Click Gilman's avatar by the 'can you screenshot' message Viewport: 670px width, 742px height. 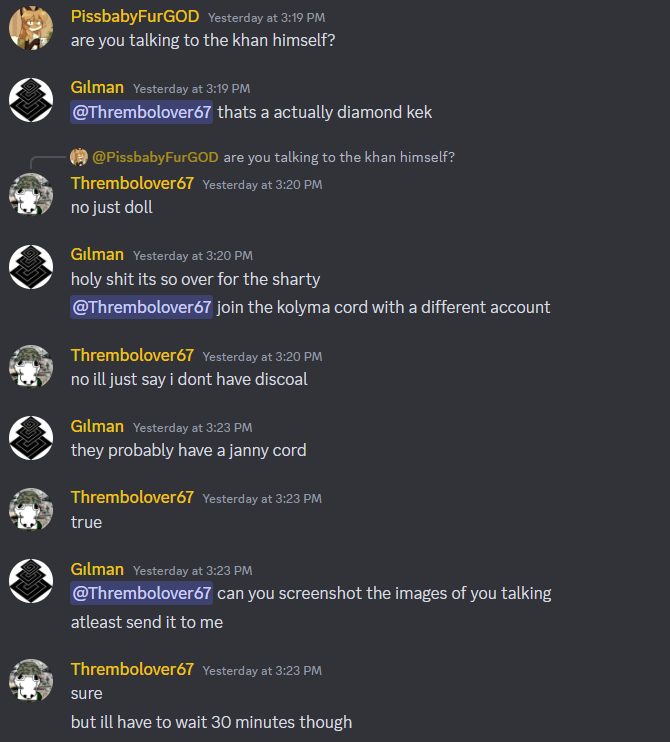[x=31, y=581]
